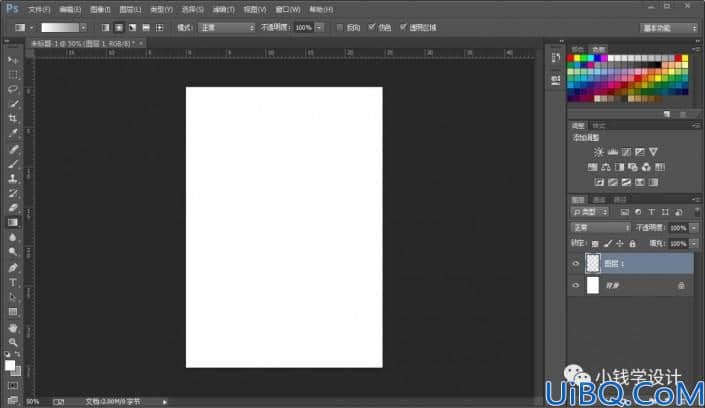Image resolution: width=705 pixels, height=408 pixels.
Task: Select the Pen tool
Action: point(13,268)
